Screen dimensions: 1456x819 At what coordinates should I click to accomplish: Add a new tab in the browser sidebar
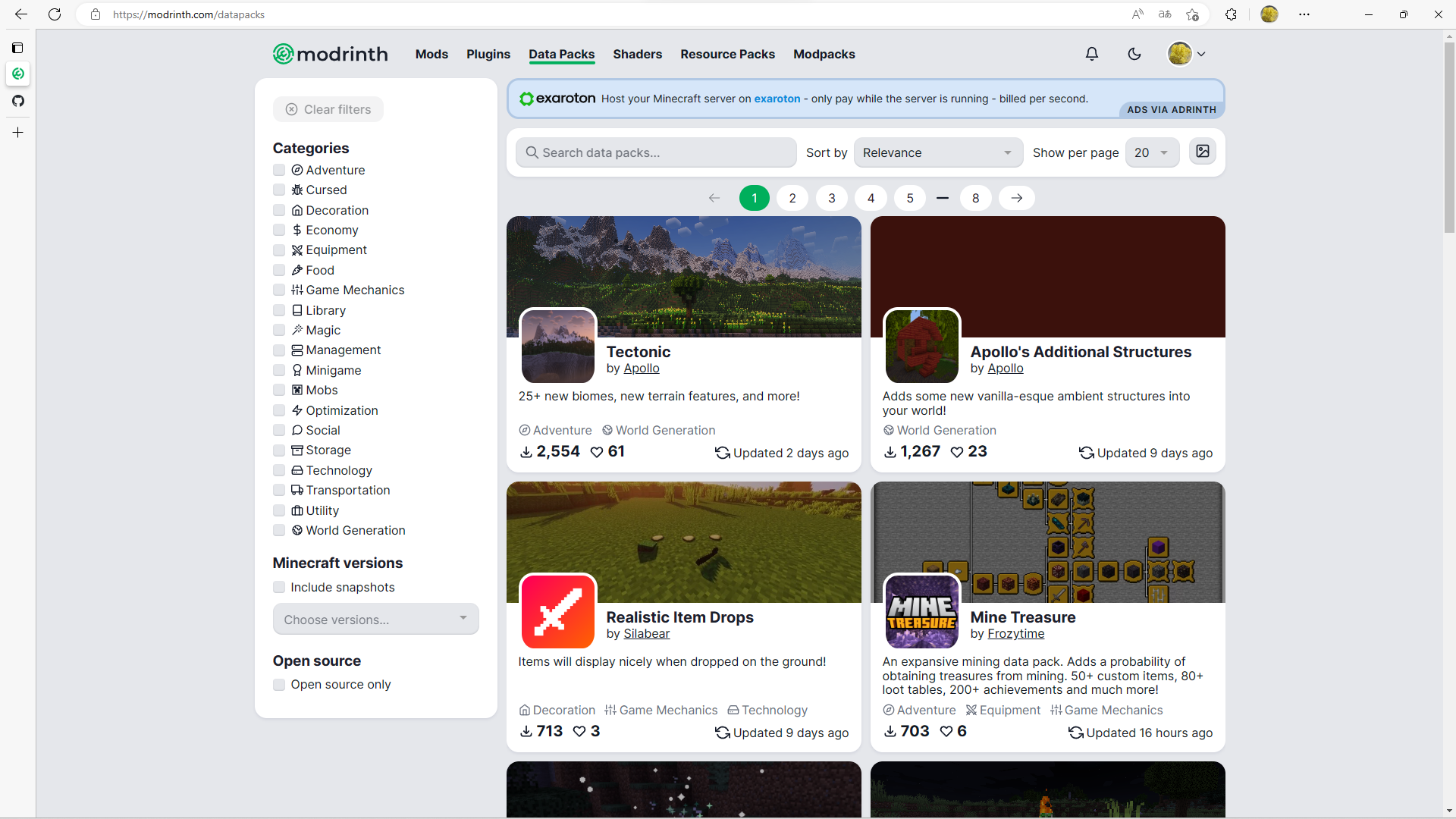coord(17,132)
